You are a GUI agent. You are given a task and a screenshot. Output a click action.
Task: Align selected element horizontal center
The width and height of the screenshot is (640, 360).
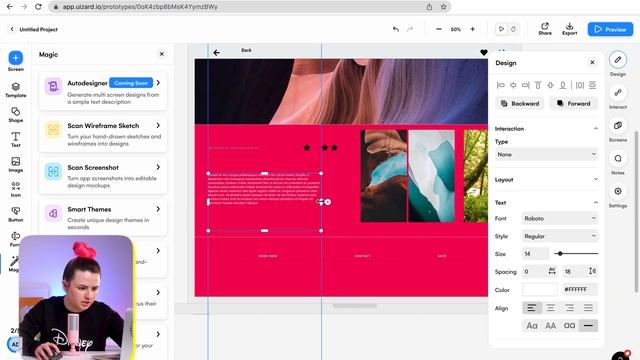tap(513, 85)
